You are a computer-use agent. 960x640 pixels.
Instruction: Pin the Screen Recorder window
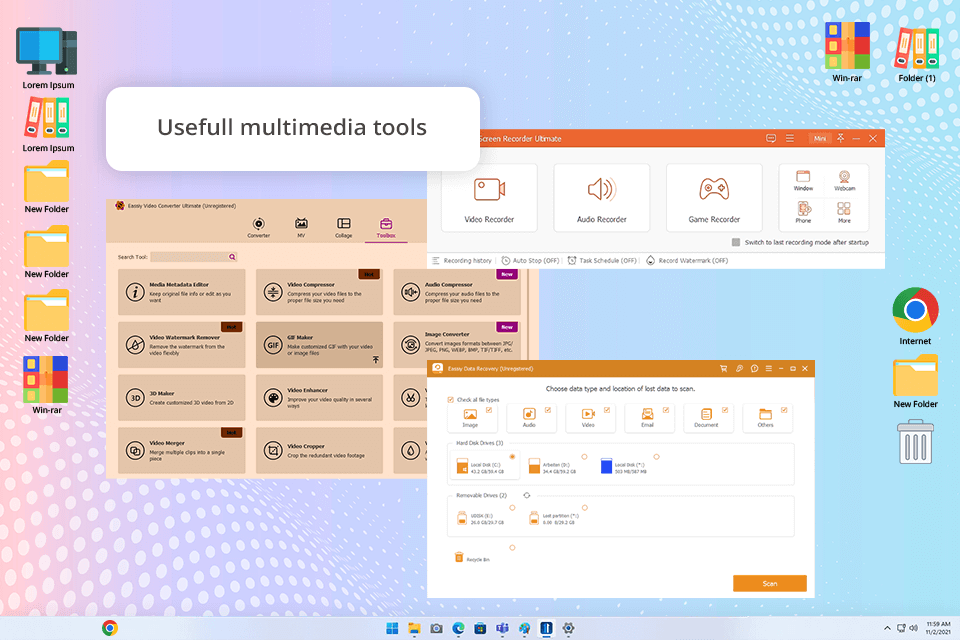pos(841,138)
